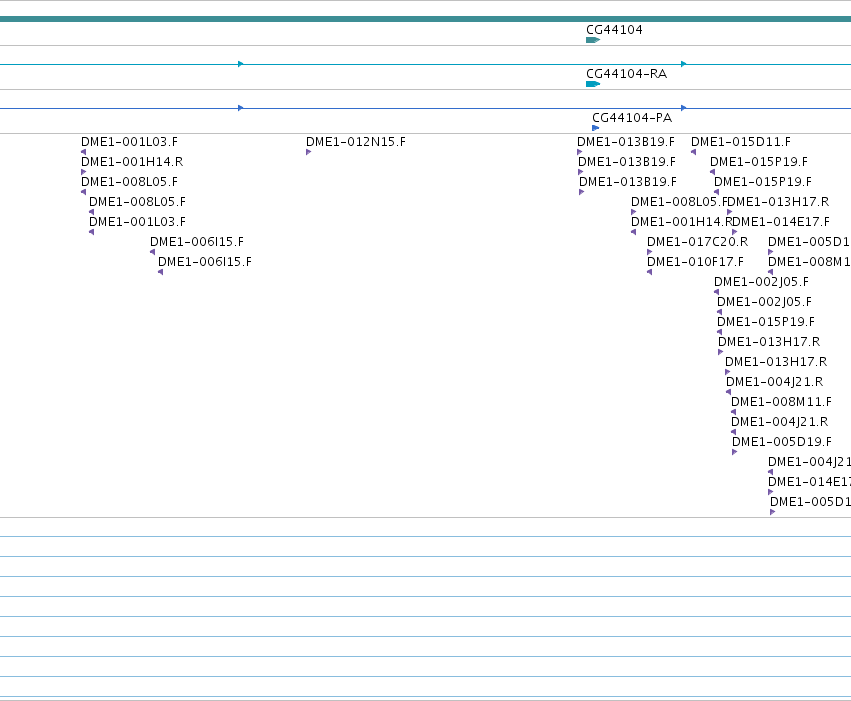Select the fully visible DME1-008M11.F label

781,402
